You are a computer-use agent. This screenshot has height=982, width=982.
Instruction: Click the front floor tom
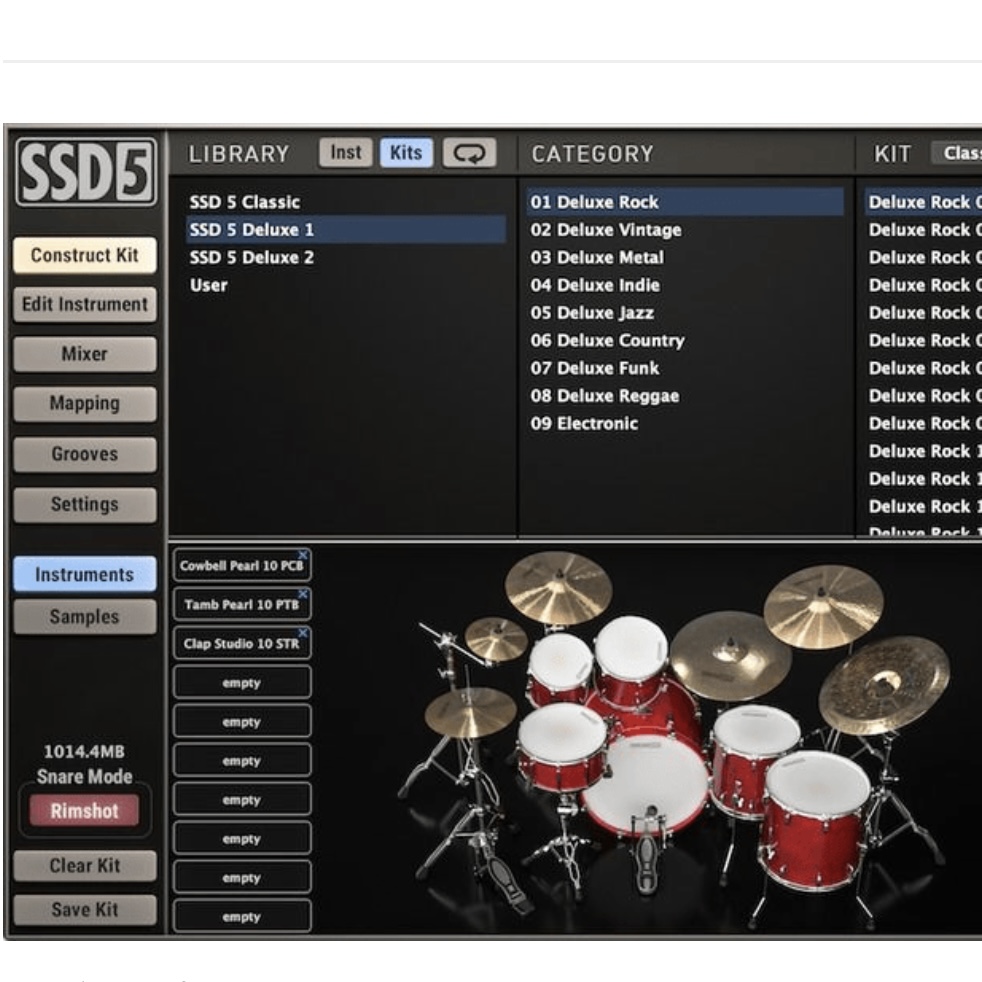tap(815, 820)
